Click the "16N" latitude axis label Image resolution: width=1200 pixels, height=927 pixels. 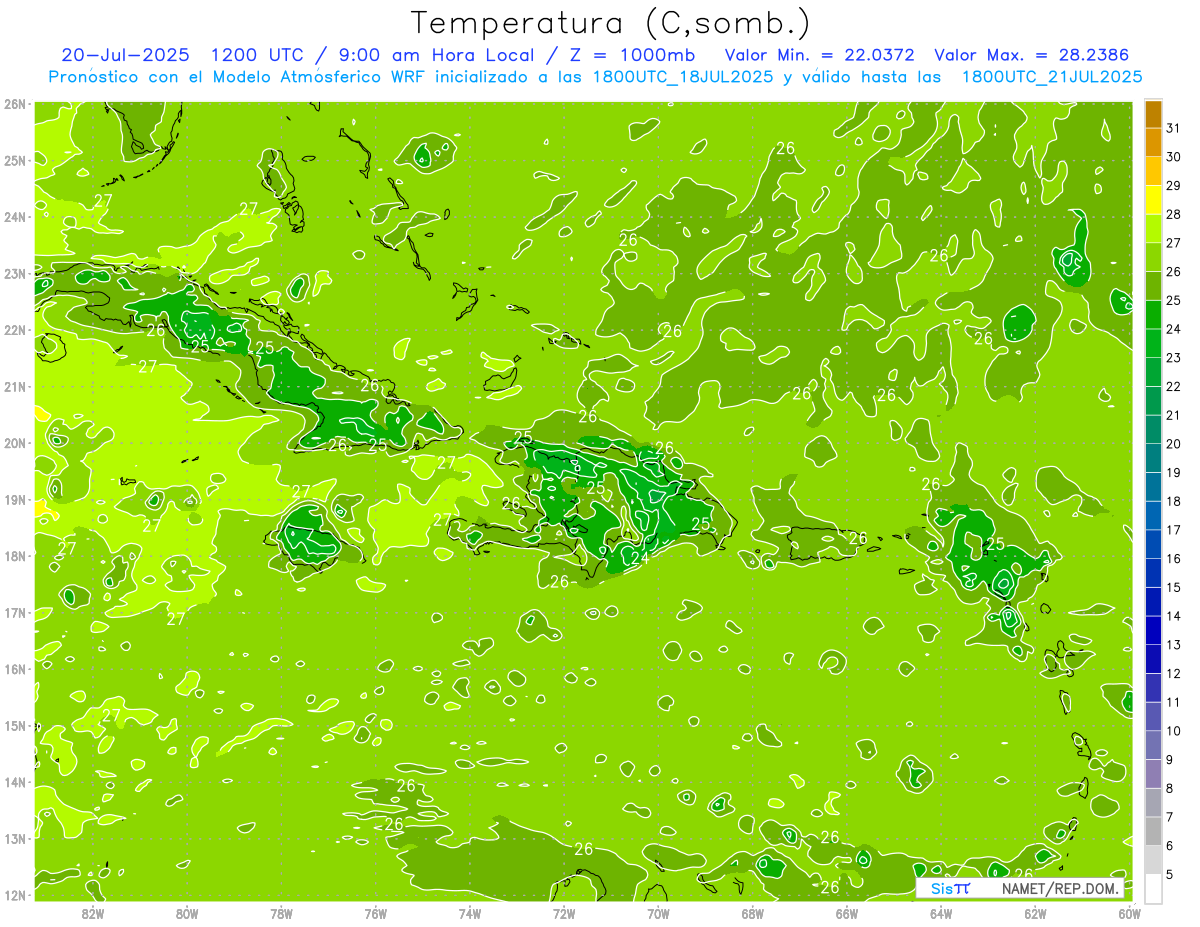[x=14, y=669]
